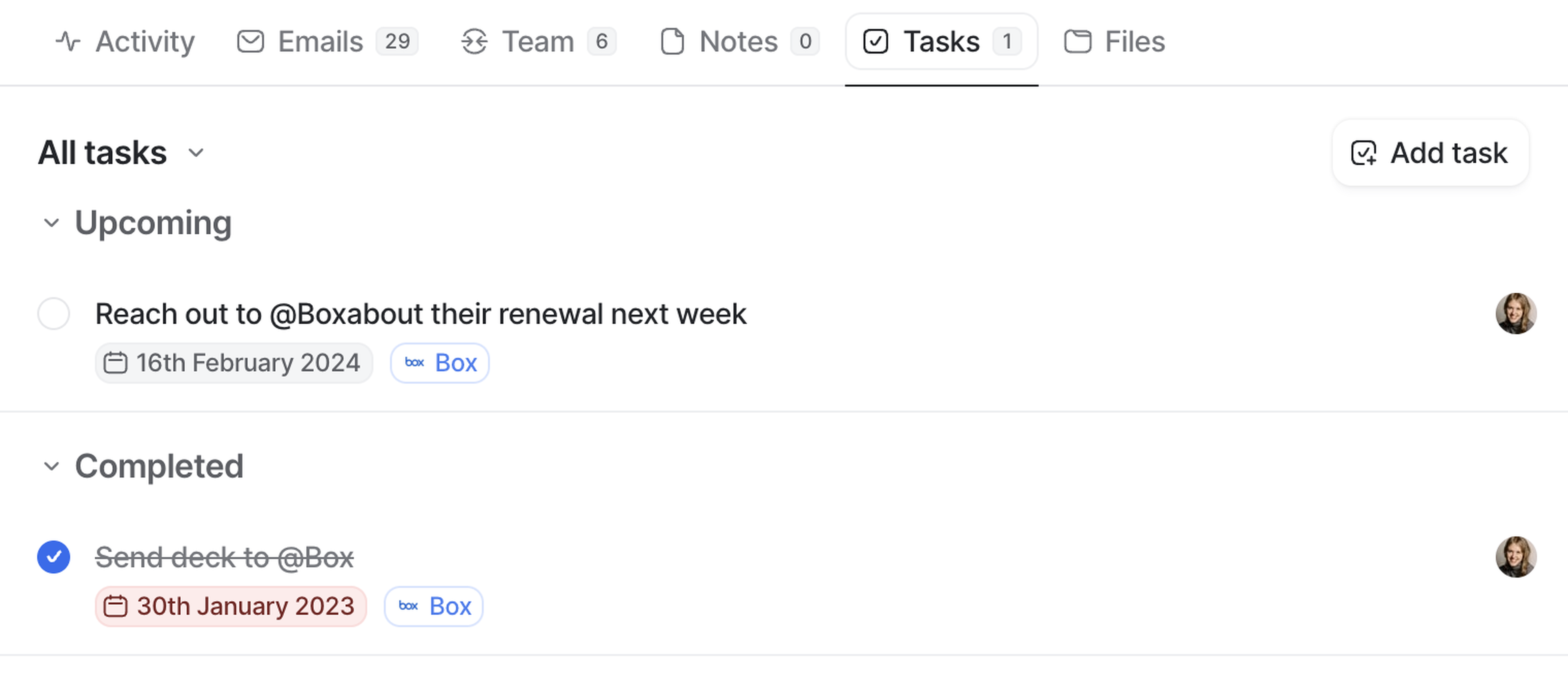Click the Team icon
The height and width of the screenshot is (687, 1568).
474,41
